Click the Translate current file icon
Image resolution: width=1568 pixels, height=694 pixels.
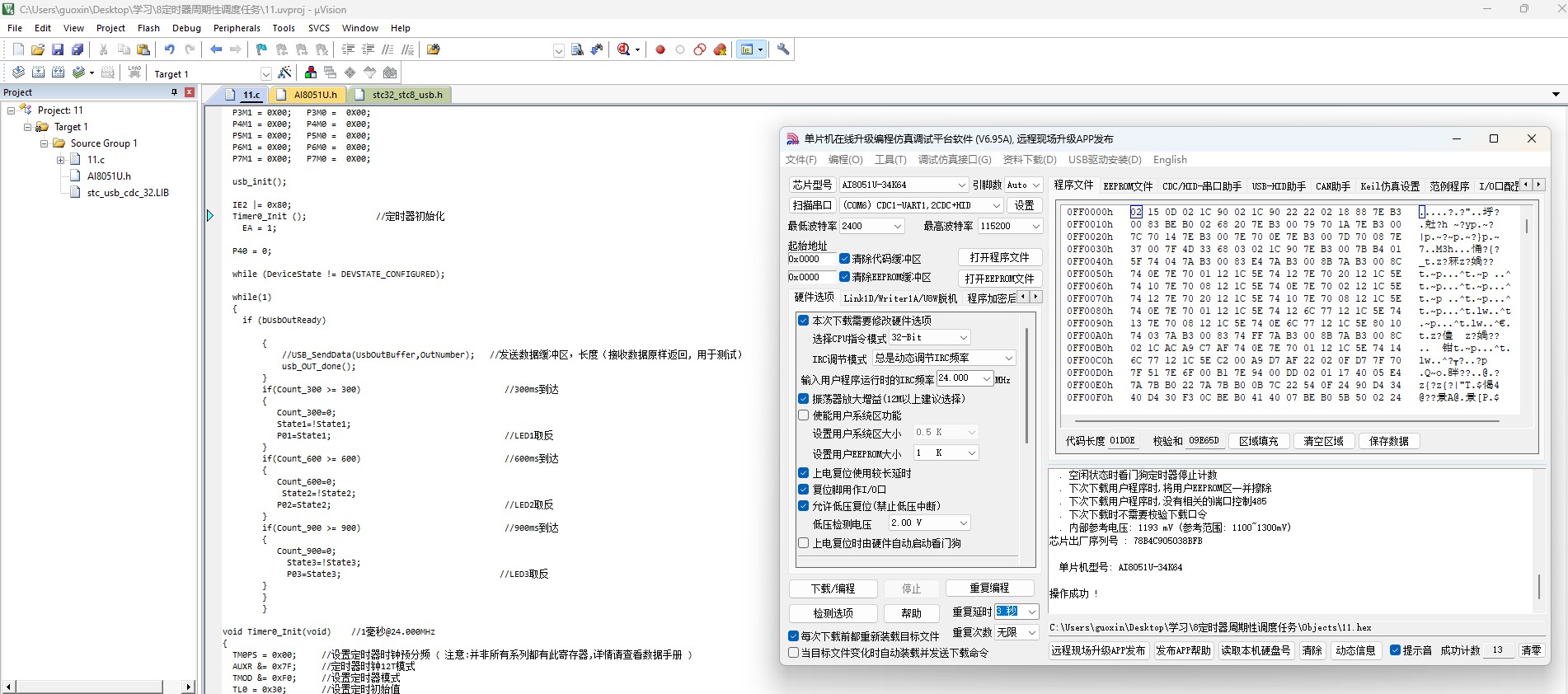pyautogui.click(x=18, y=73)
